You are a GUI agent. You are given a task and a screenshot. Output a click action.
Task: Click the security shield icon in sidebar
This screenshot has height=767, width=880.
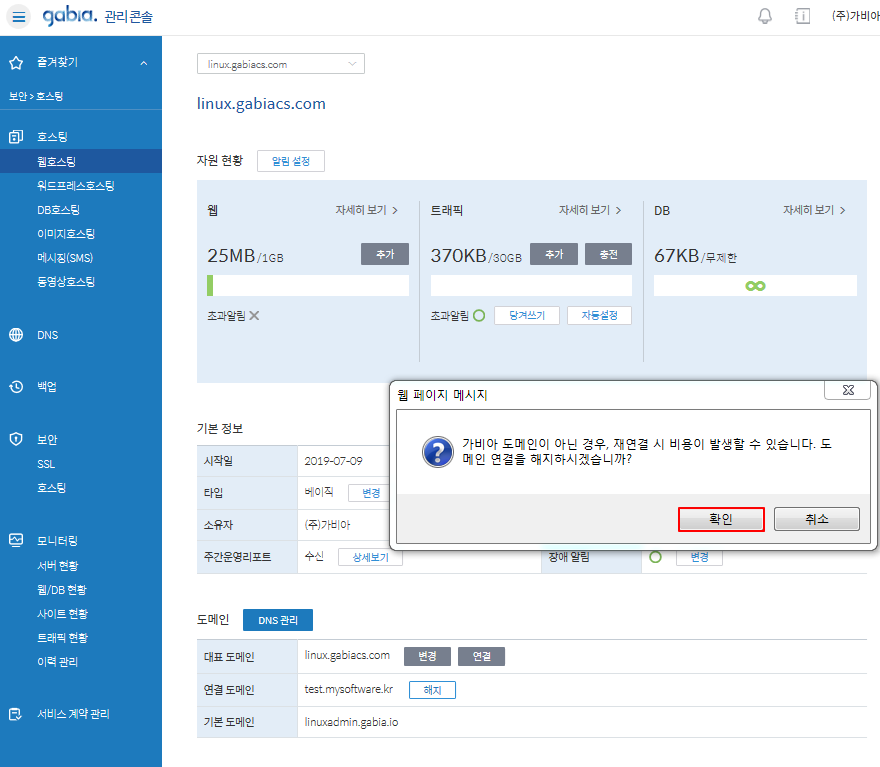click(x=16, y=439)
